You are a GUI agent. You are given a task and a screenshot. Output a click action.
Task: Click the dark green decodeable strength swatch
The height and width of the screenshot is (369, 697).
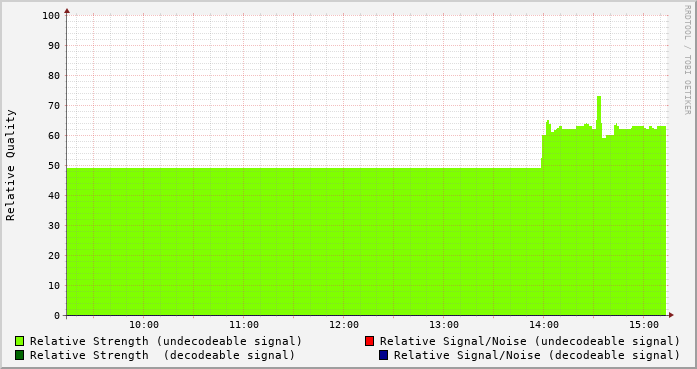[x=20, y=355]
